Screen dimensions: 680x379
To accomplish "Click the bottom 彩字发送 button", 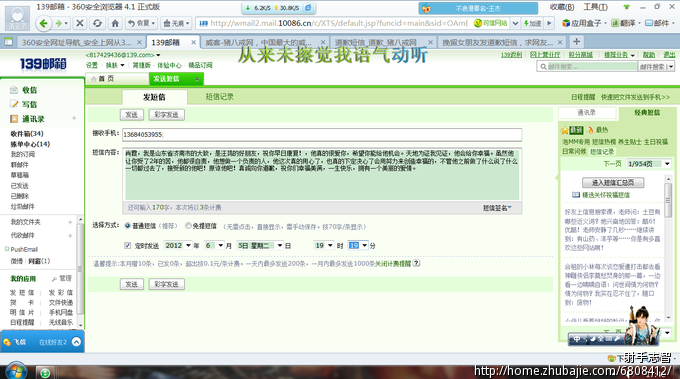I will (x=167, y=284).
